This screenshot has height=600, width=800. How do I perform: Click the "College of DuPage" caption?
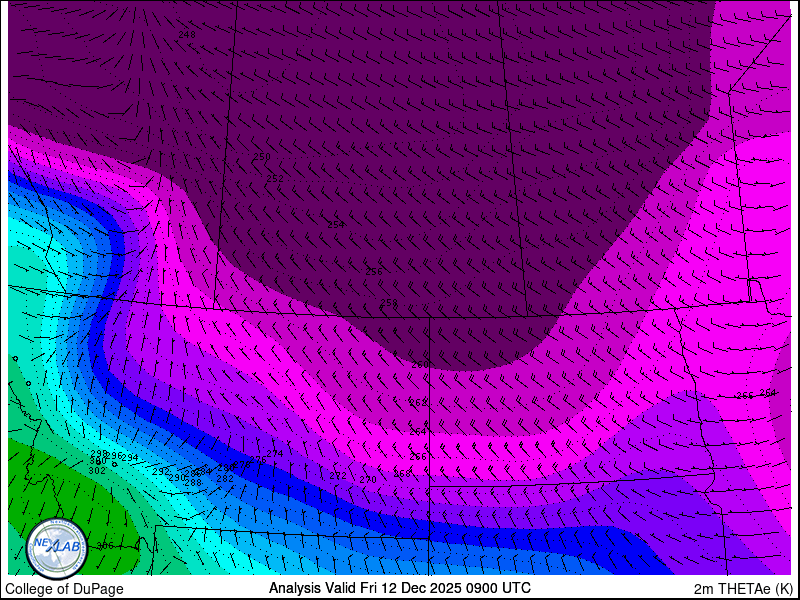pos(64,589)
